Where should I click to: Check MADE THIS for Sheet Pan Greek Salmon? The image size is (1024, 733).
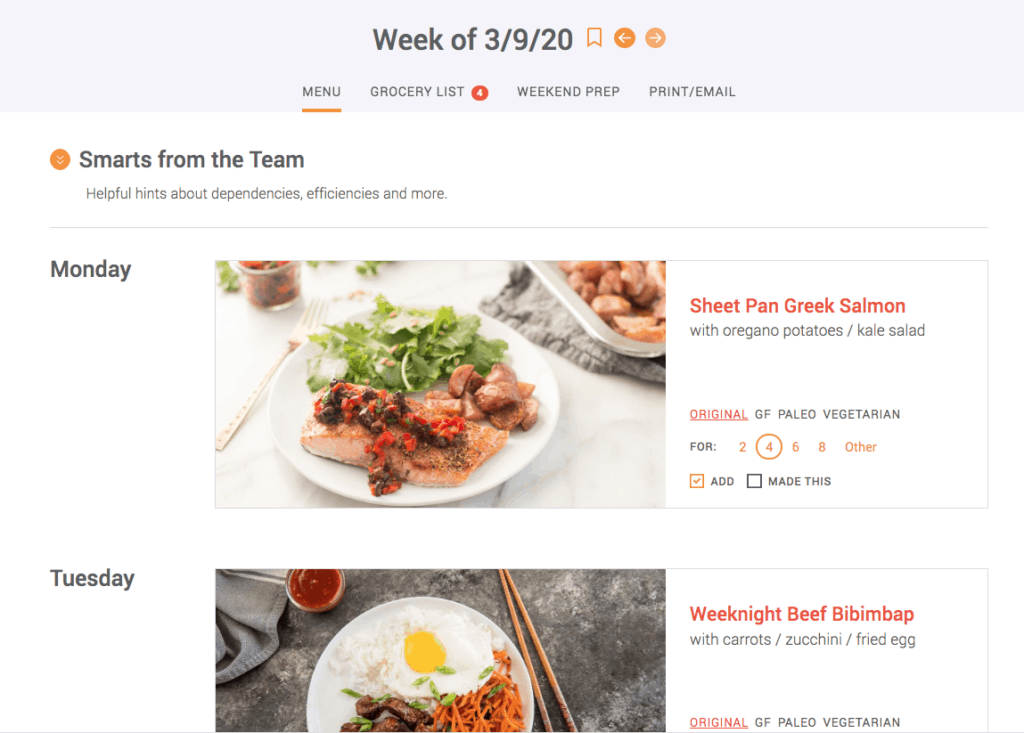[x=754, y=481]
